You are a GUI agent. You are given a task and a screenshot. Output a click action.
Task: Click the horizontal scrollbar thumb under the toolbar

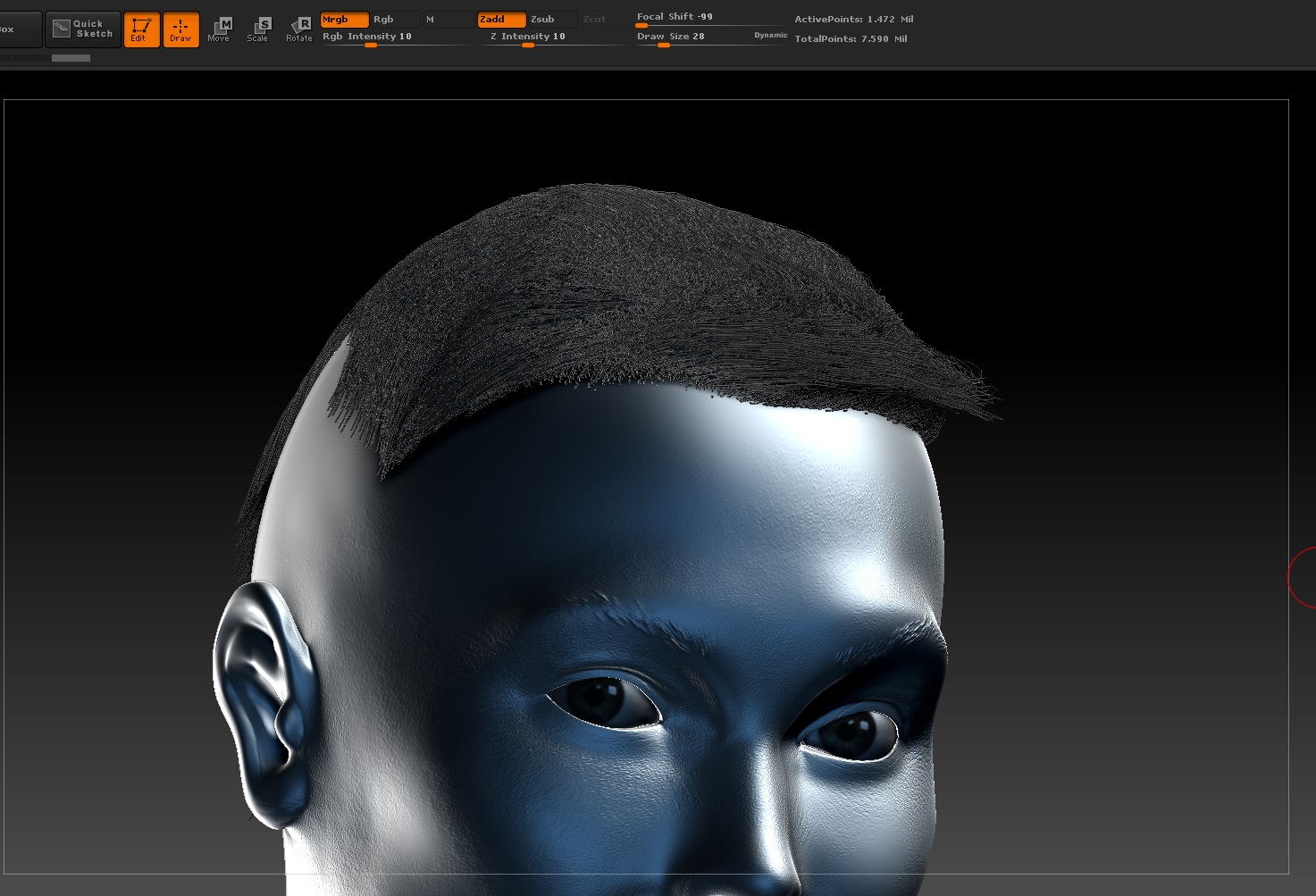coord(71,58)
